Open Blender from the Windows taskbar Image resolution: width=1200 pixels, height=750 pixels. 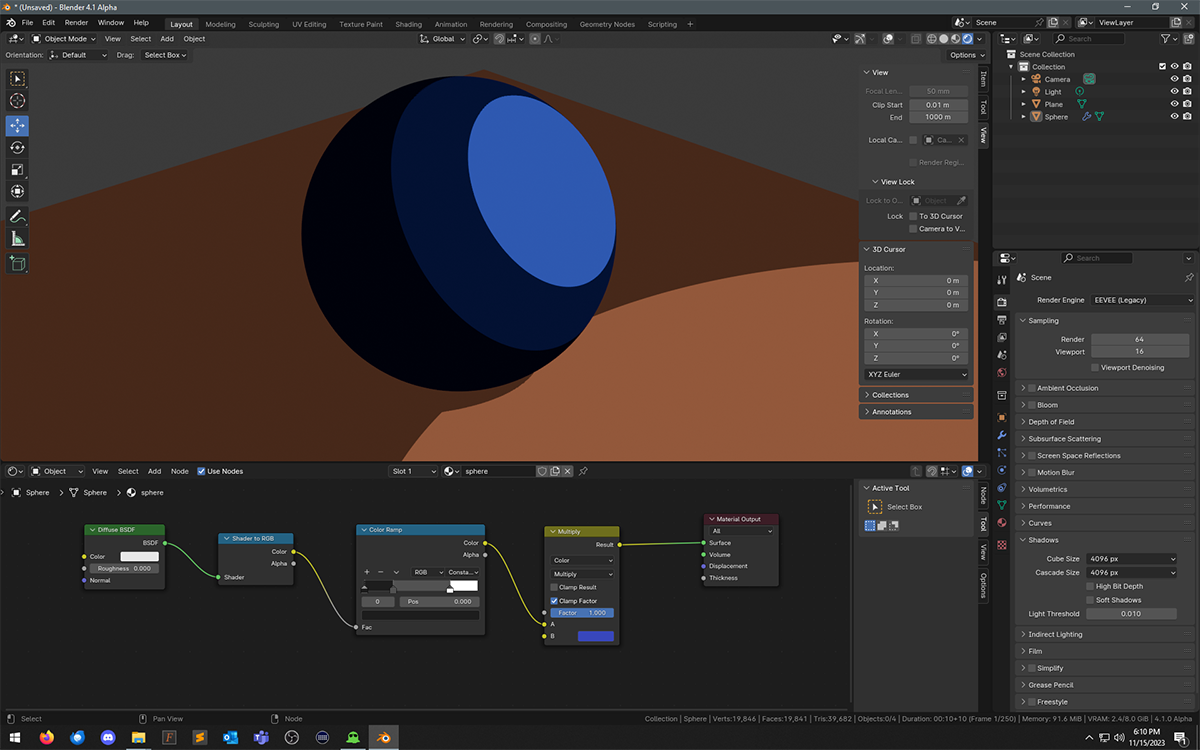click(x=383, y=738)
